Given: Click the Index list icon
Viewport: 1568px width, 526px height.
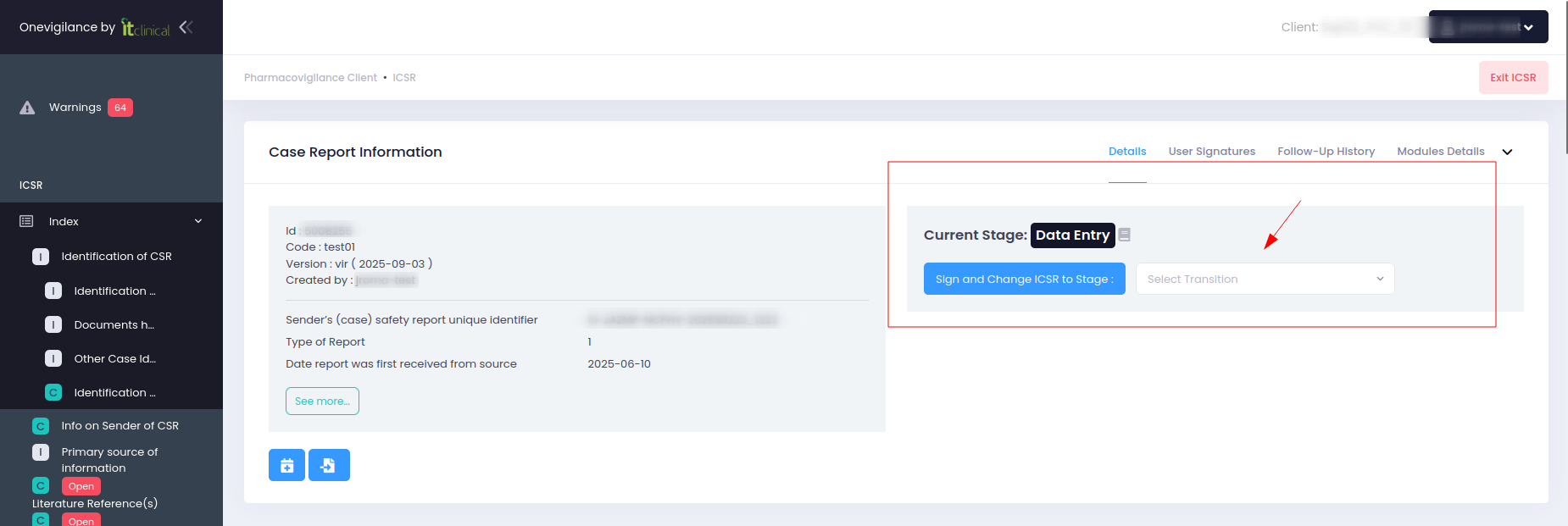Looking at the screenshot, I should 26,221.
